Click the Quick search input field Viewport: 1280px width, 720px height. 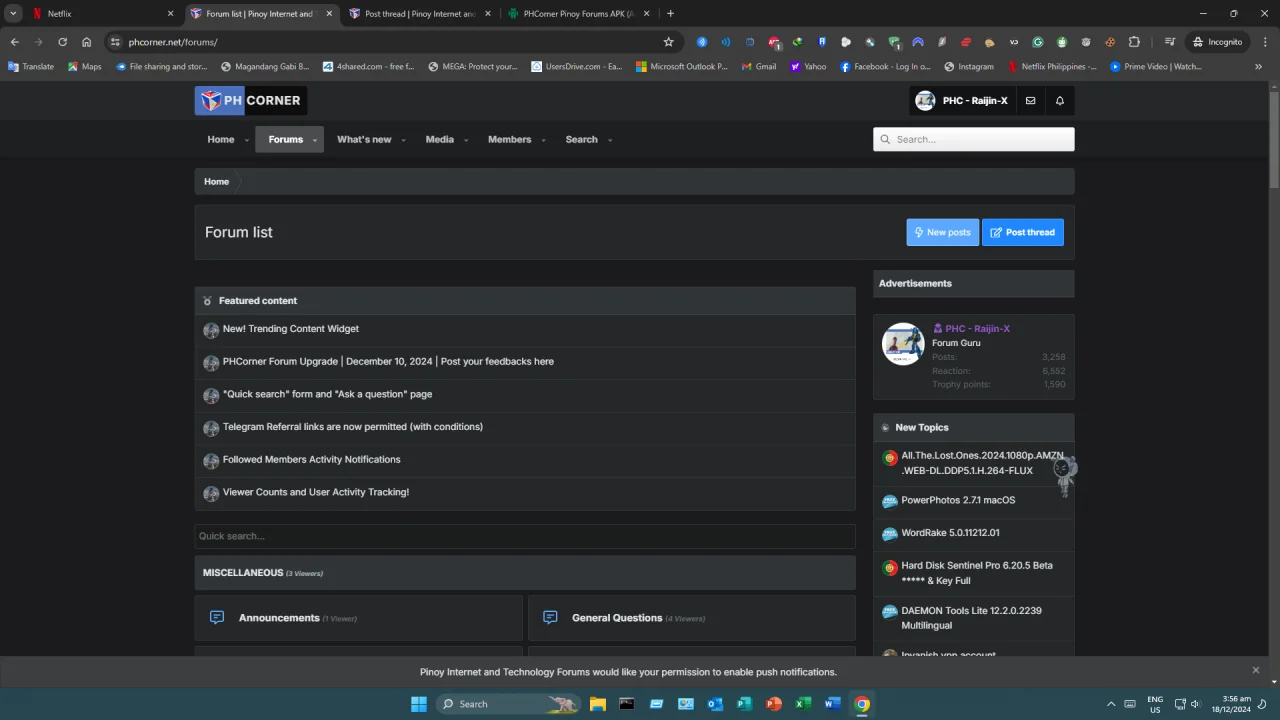tap(525, 536)
